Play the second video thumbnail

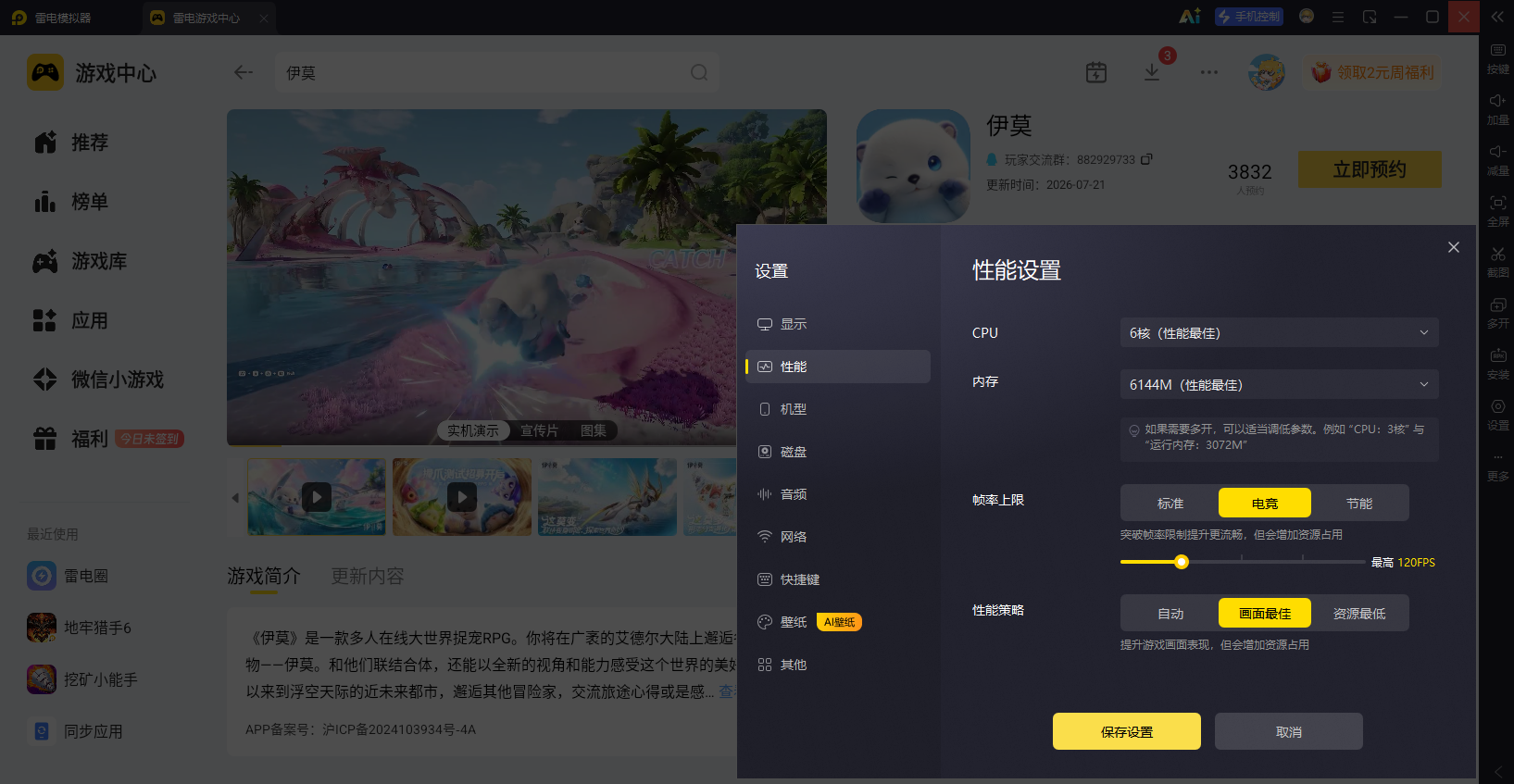coord(462,497)
